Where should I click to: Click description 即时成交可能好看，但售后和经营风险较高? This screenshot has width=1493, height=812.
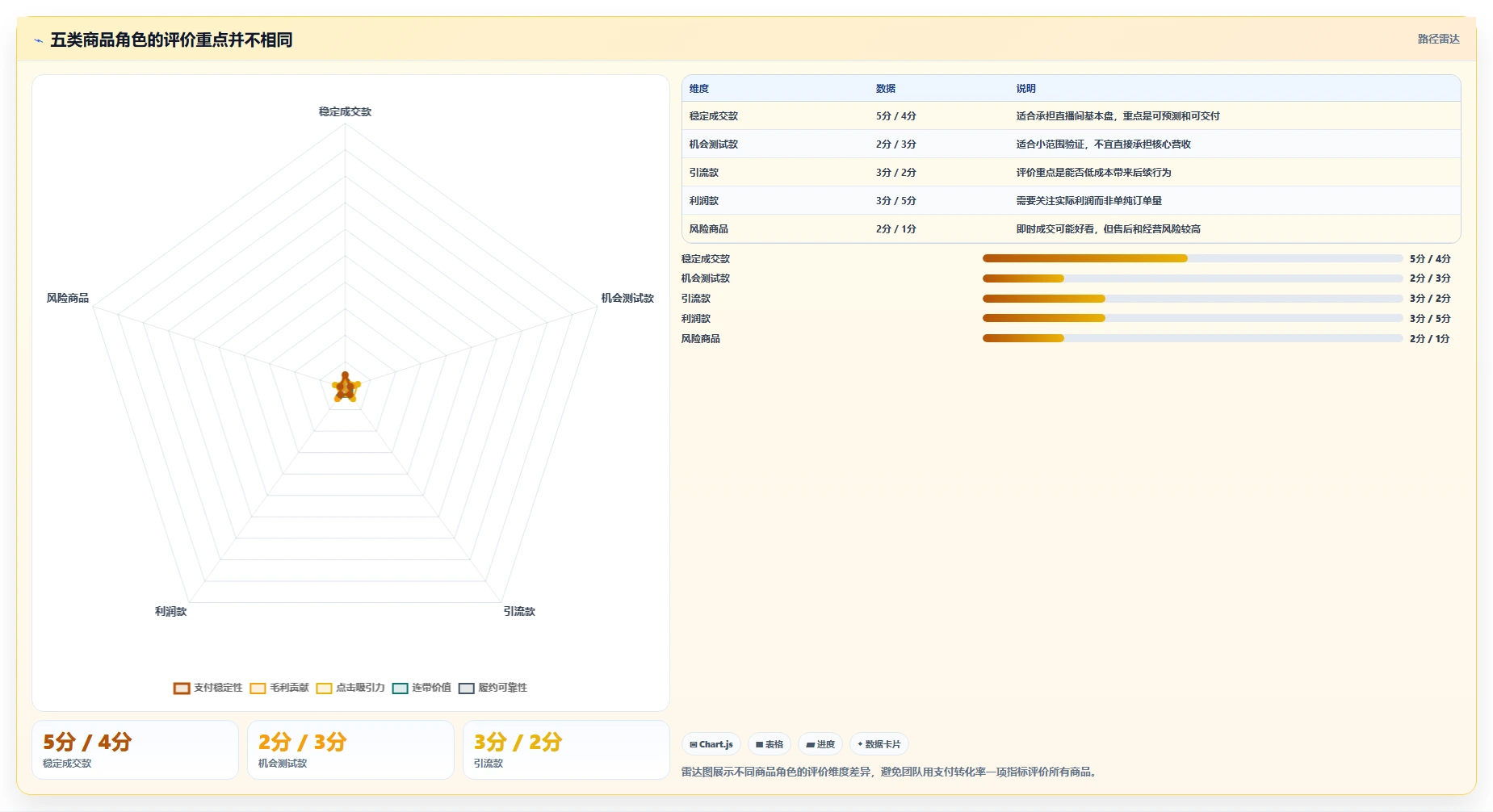coord(1108,229)
